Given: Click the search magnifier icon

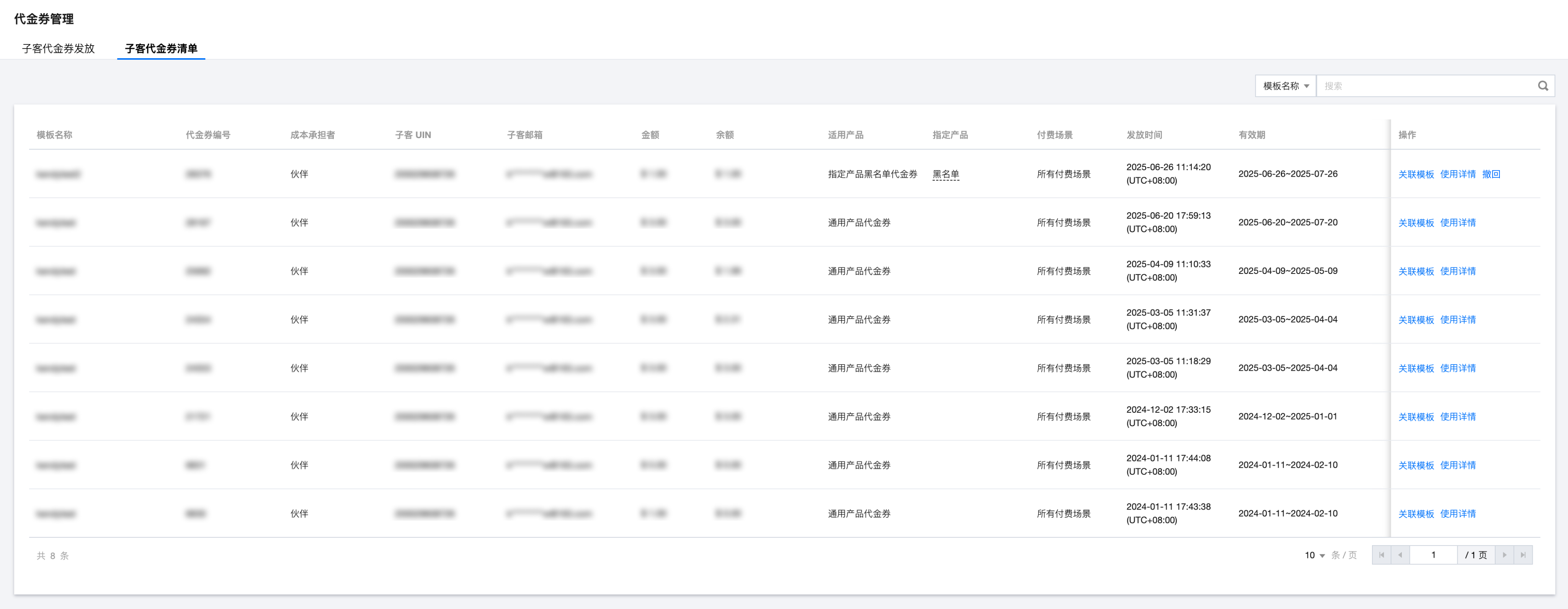Looking at the screenshot, I should [1542, 86].
